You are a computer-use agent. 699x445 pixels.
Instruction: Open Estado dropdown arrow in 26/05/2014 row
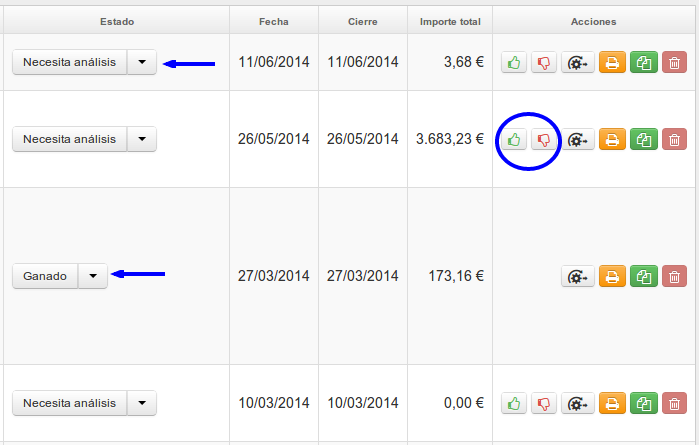142,139
